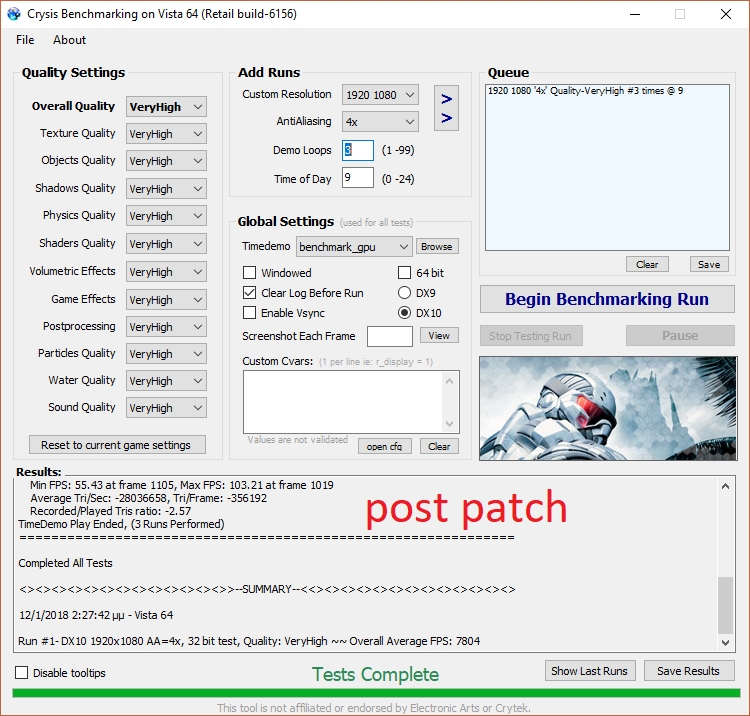Open the About menu
750x716 pixels.
[70, 40]
